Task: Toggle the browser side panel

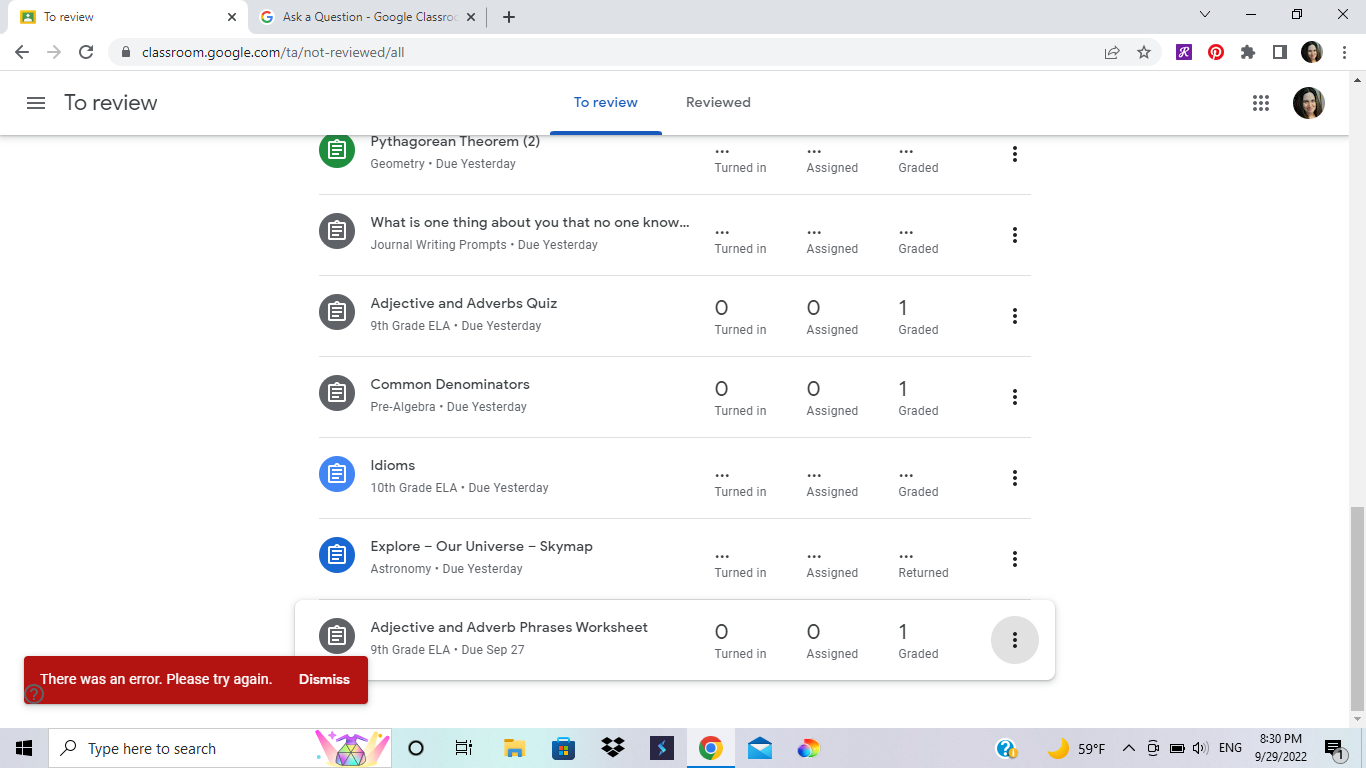Action: [x=1280, y=52]
